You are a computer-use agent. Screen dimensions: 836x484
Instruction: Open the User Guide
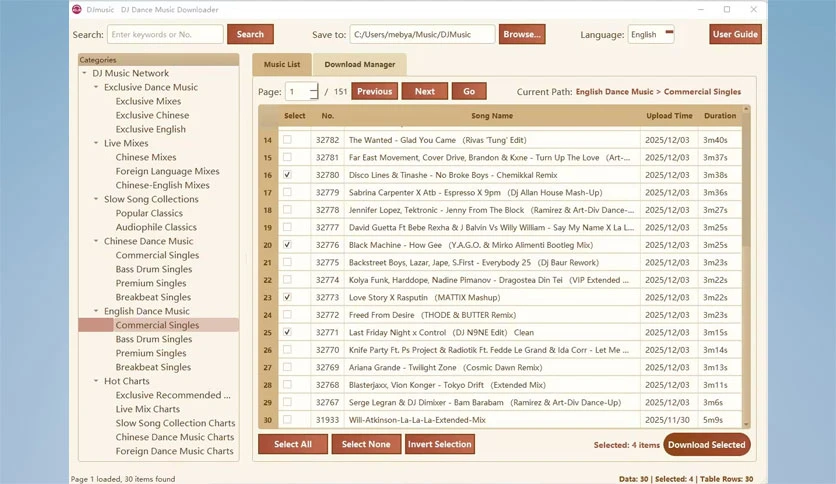(x=735, y=34)
